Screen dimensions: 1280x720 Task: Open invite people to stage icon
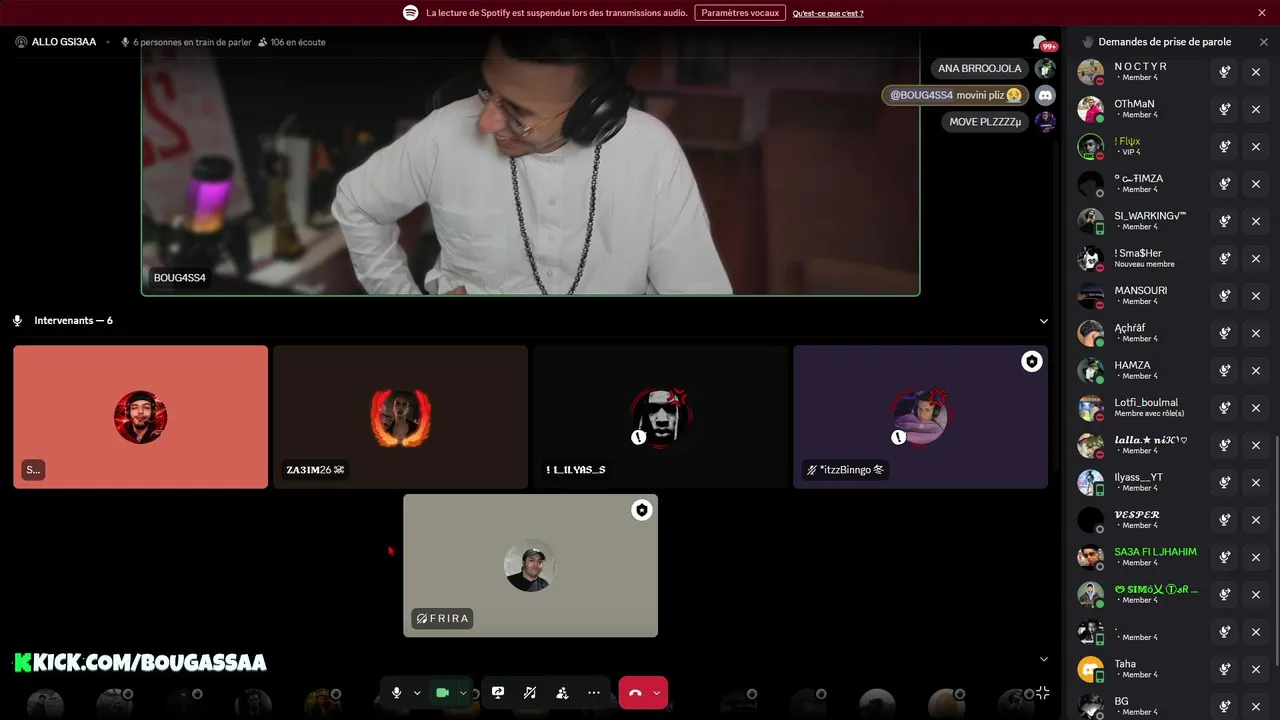point(562,693)
